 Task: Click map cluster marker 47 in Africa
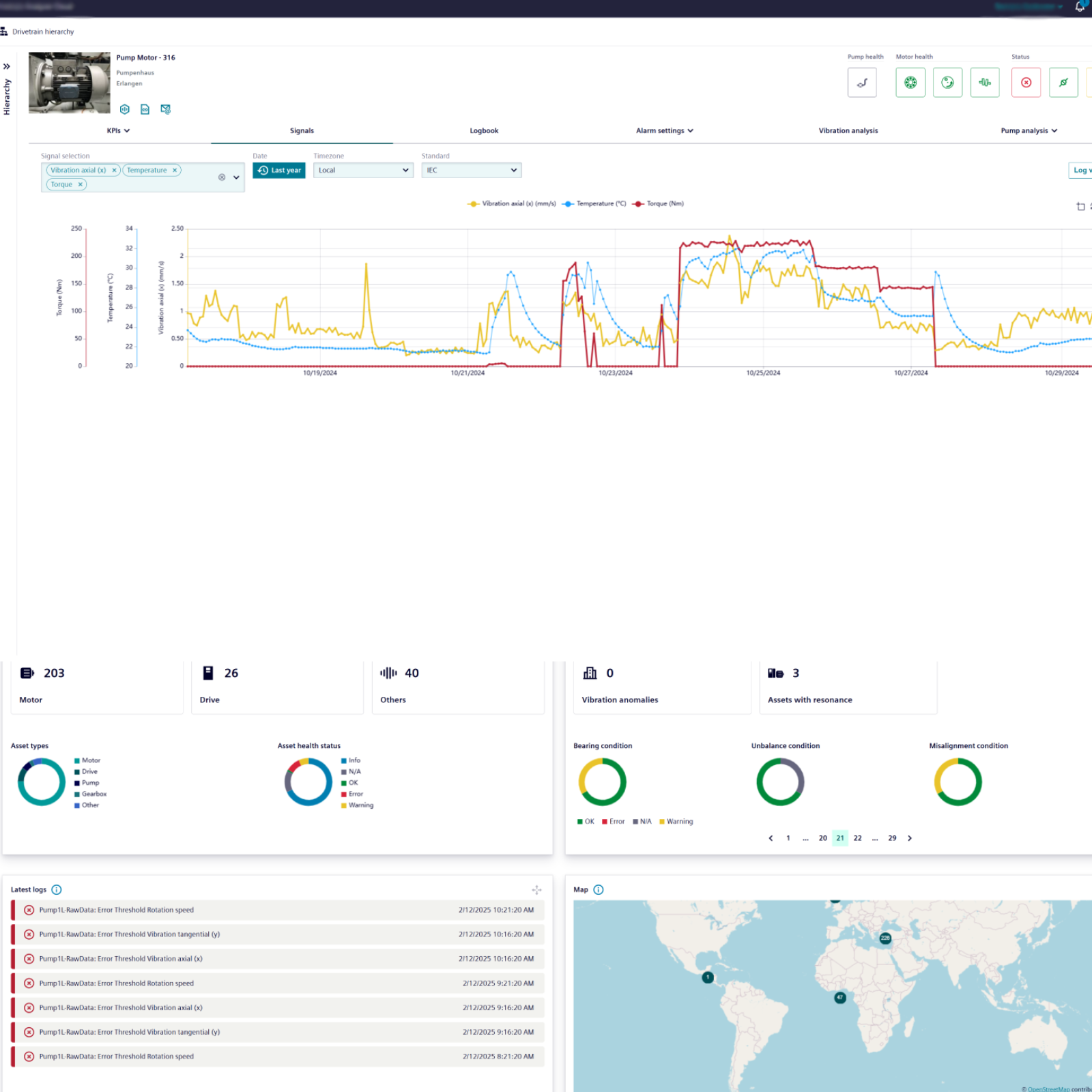(840, 998)
